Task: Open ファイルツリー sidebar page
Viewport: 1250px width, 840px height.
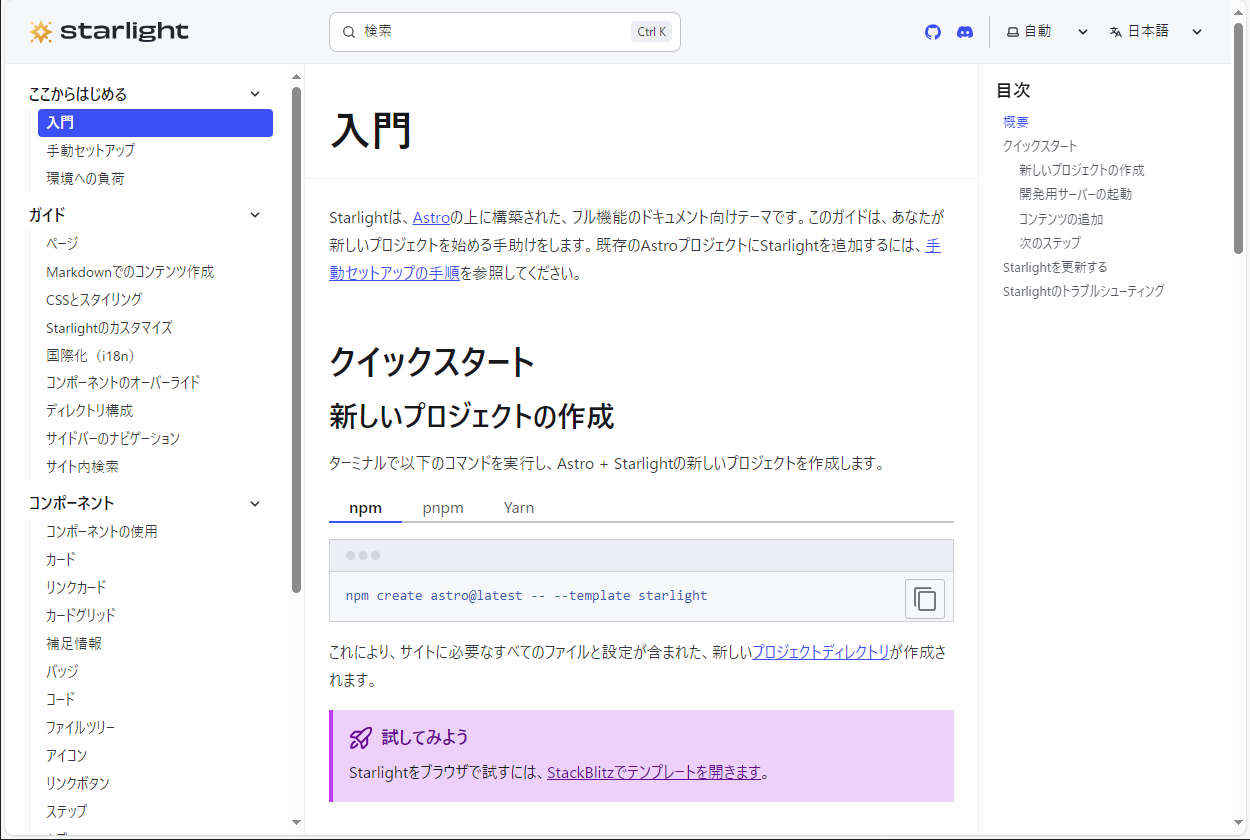Action: pos(81,728)
